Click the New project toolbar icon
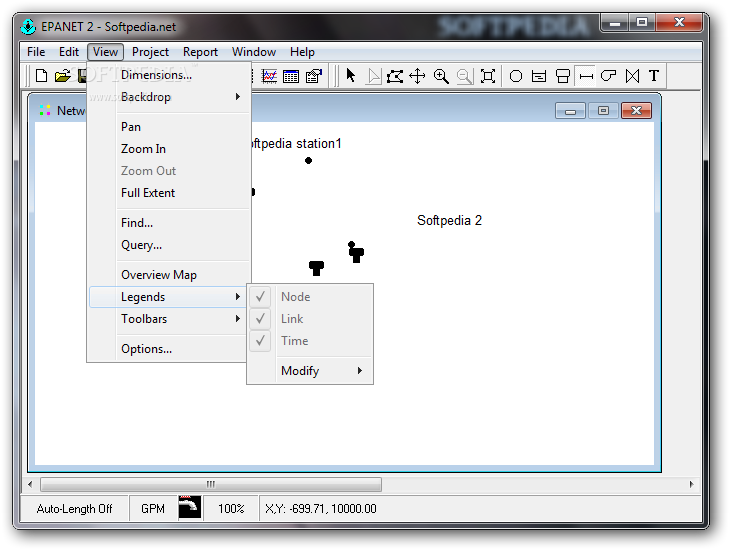 point(41,76)
